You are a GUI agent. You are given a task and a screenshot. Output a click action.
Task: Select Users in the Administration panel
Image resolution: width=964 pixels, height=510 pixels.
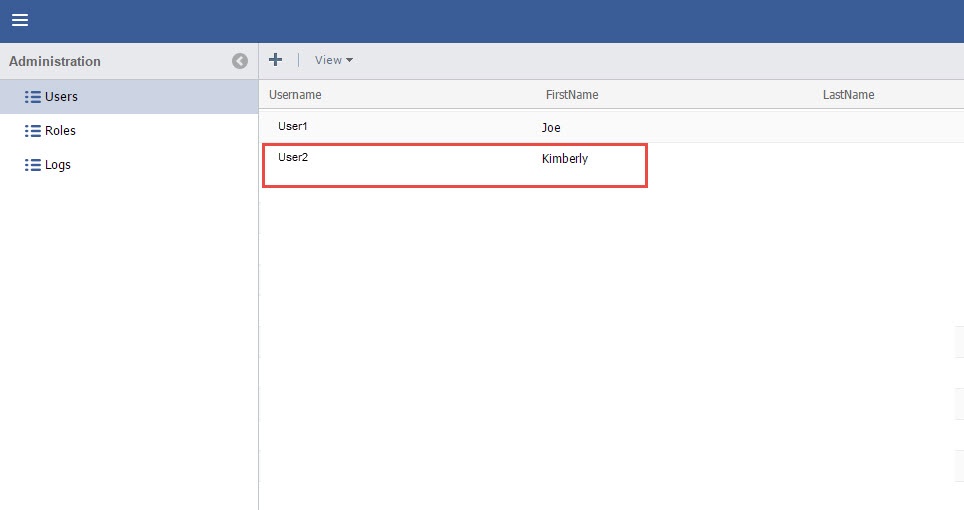(x=61, y=97)
